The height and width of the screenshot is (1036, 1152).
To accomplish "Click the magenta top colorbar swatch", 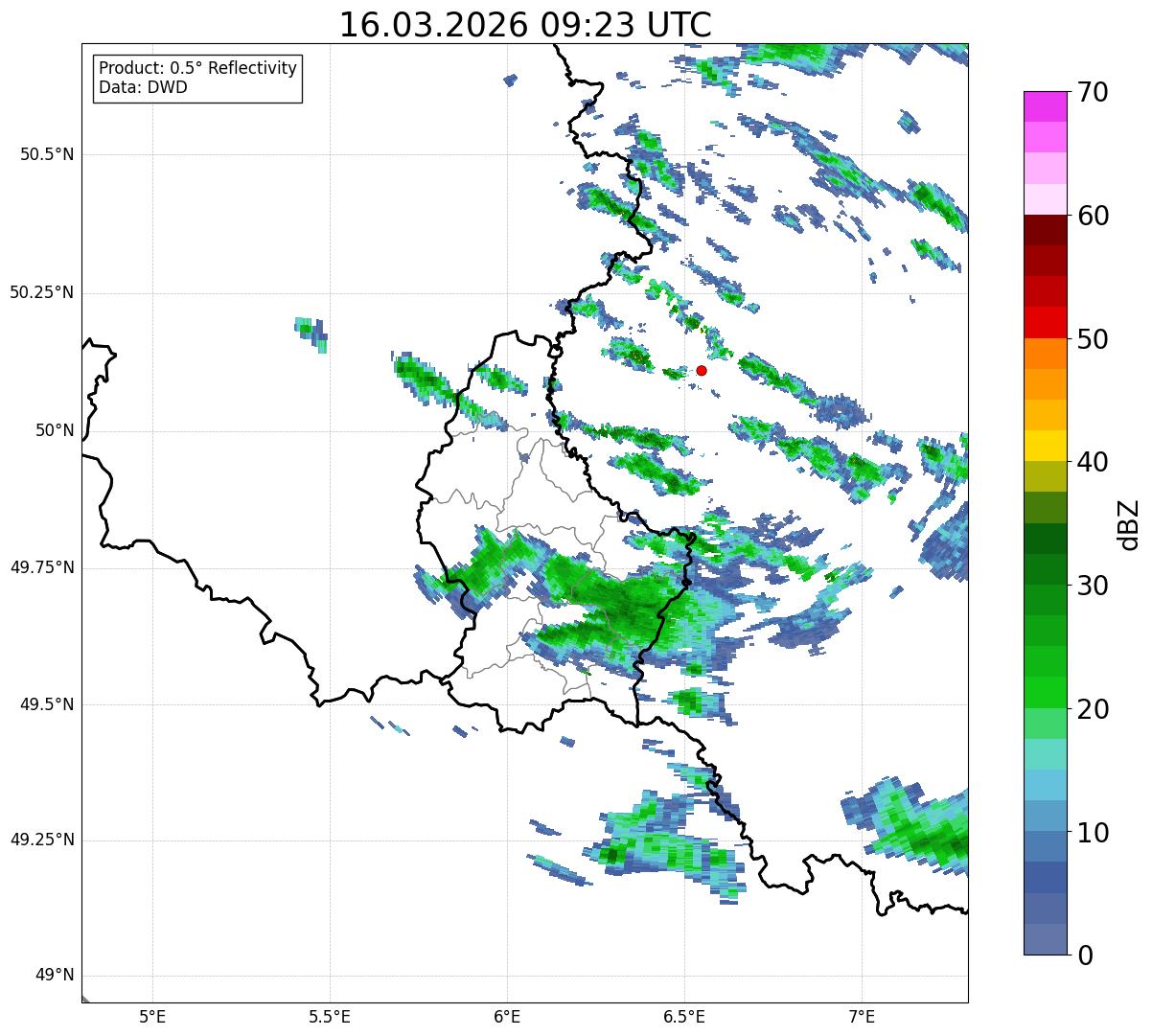I will 1046,107.
